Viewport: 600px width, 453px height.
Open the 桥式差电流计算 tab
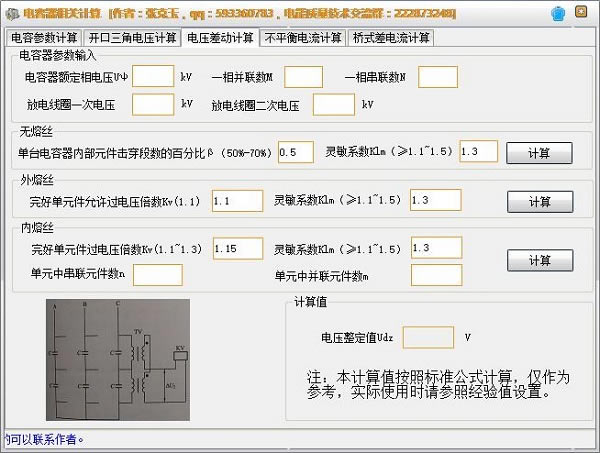pyautogui.click(x=391, y=38)
